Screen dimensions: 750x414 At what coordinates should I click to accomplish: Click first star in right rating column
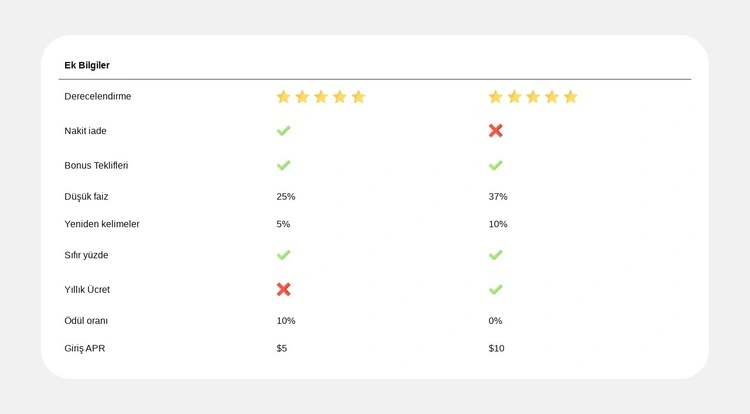(495, 97)
